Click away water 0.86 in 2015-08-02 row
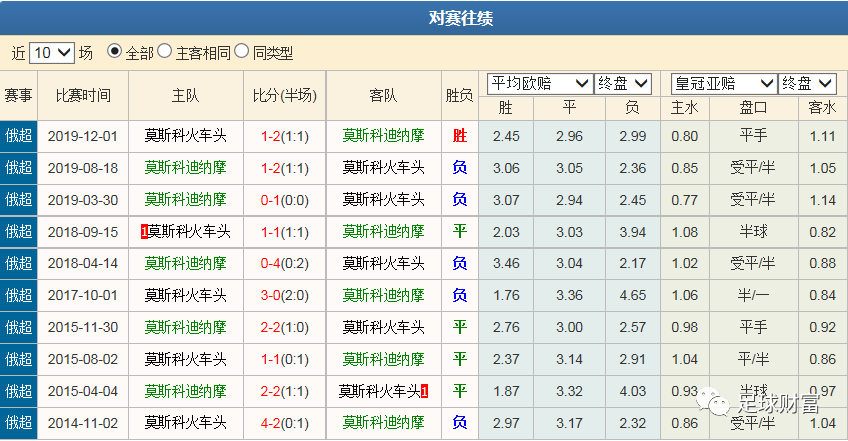This screenshot has height=441, width=848. tap(823, 360)
